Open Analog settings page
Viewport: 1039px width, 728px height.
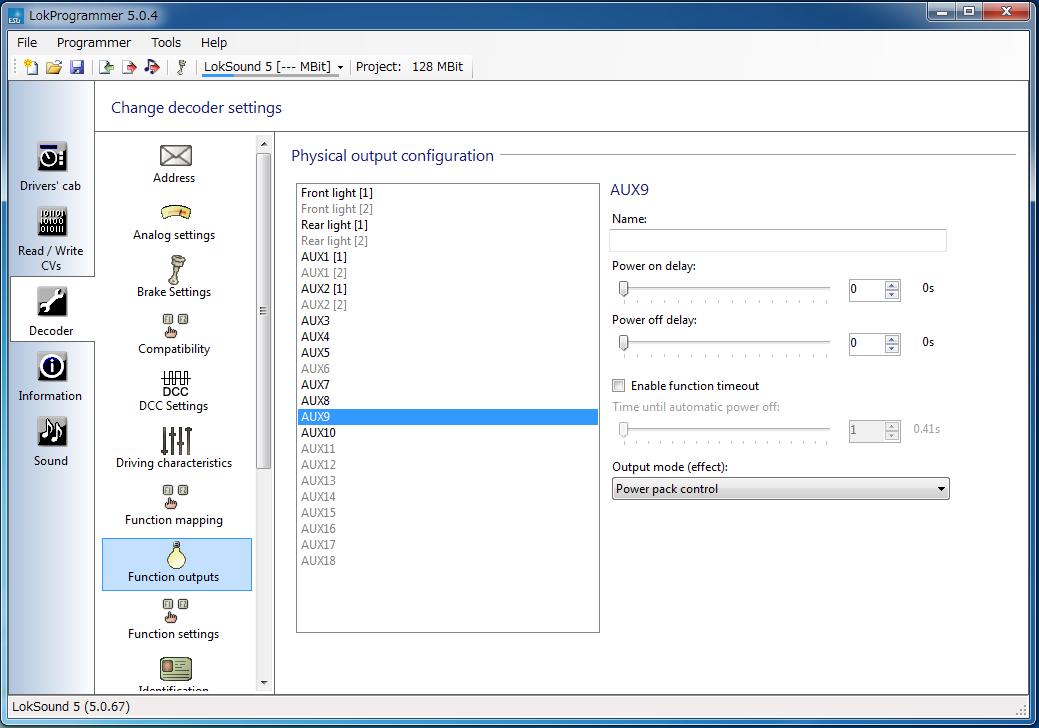[x=175, y=222]
